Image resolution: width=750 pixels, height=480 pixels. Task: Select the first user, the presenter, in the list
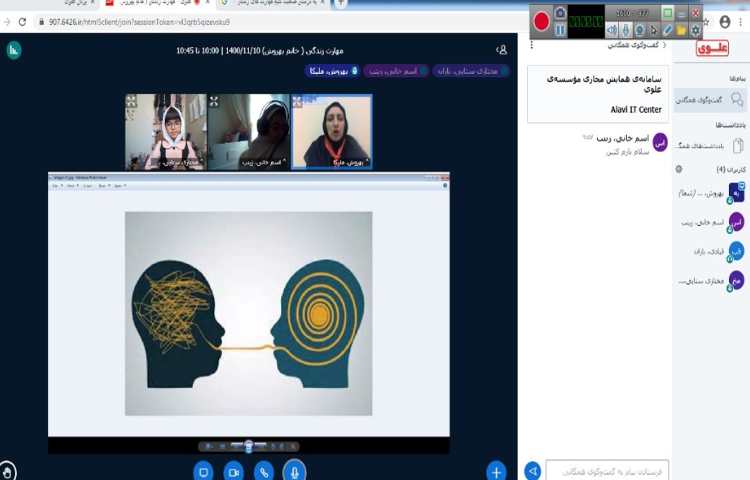[711, 193]
